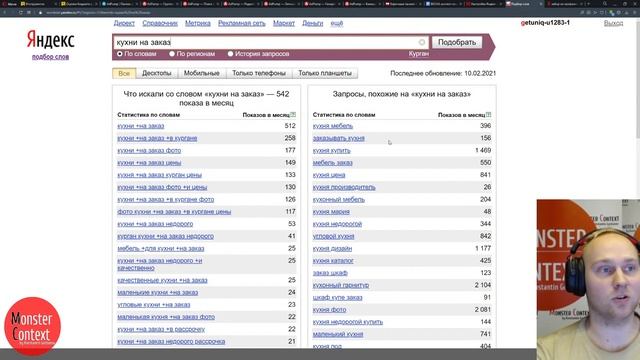
Task: Open query 'курган кухни +на заказ недорого'
Action: point(165,236)
